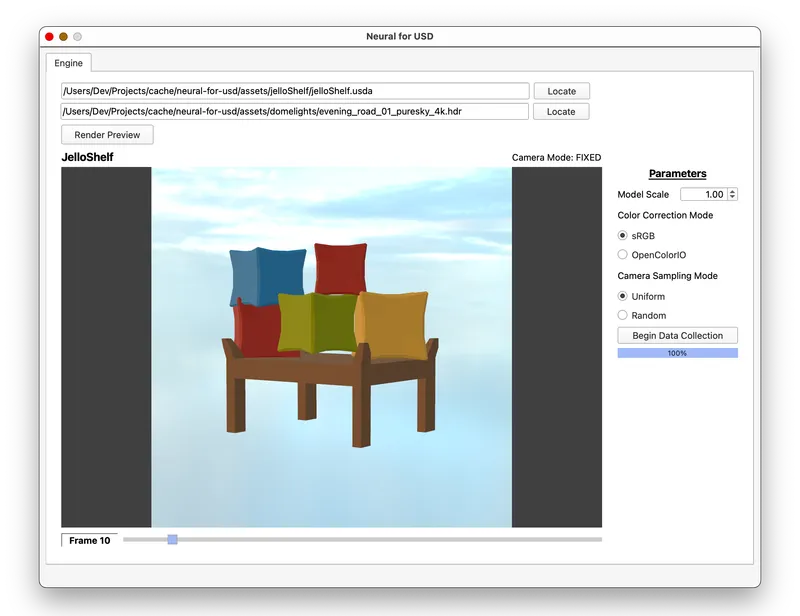Image resolution: width=800 pixels, height=616 pixels.
Task: Switch to the Engine tab
Action: point(69,62)
